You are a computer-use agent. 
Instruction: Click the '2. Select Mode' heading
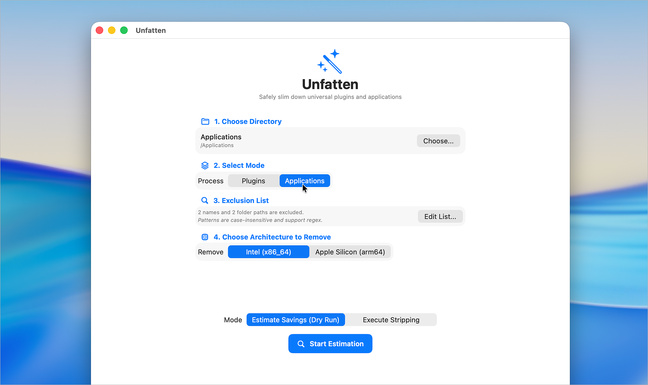point(239,166)
